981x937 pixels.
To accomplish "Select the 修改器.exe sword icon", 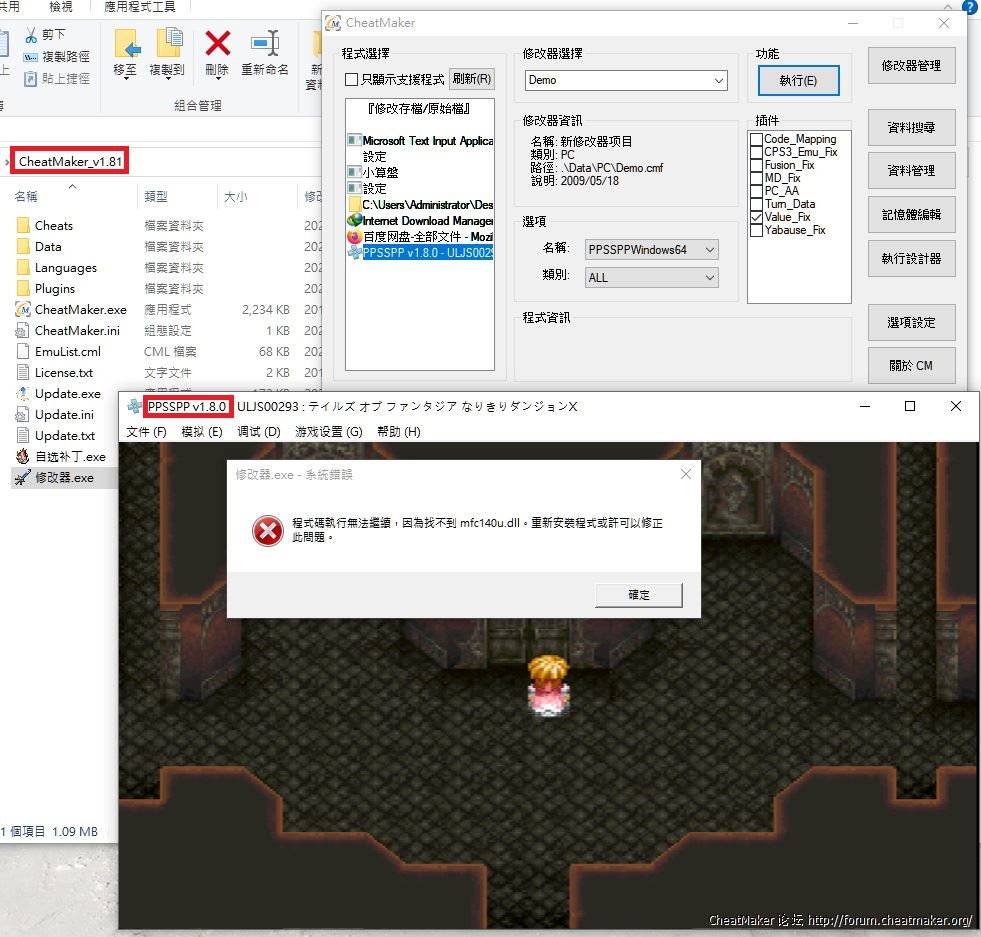I will click(23, 478).
